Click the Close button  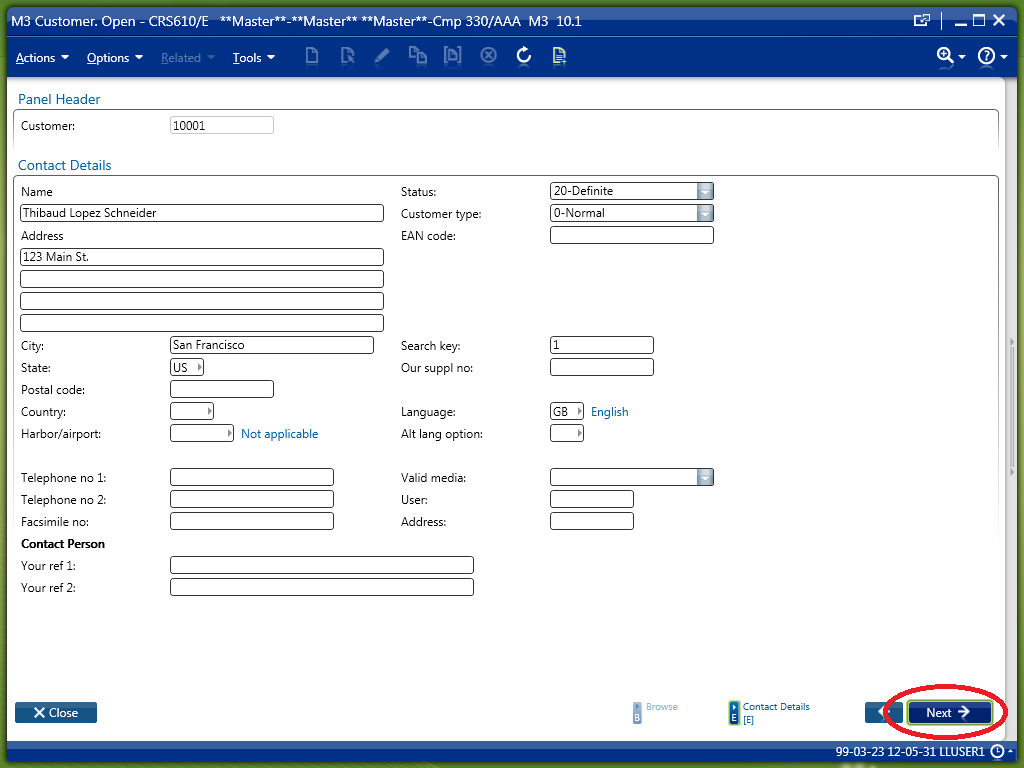coord(56,713)
